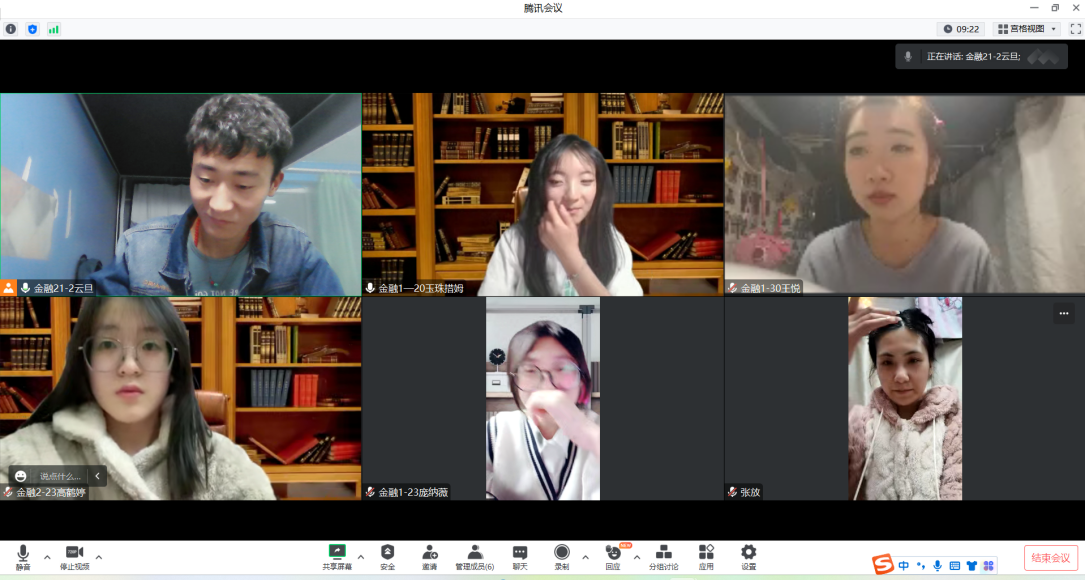This screenshot has width=1085, height=580.
Task: Open the 应用 apps panel
Action: tap(706, 557)
